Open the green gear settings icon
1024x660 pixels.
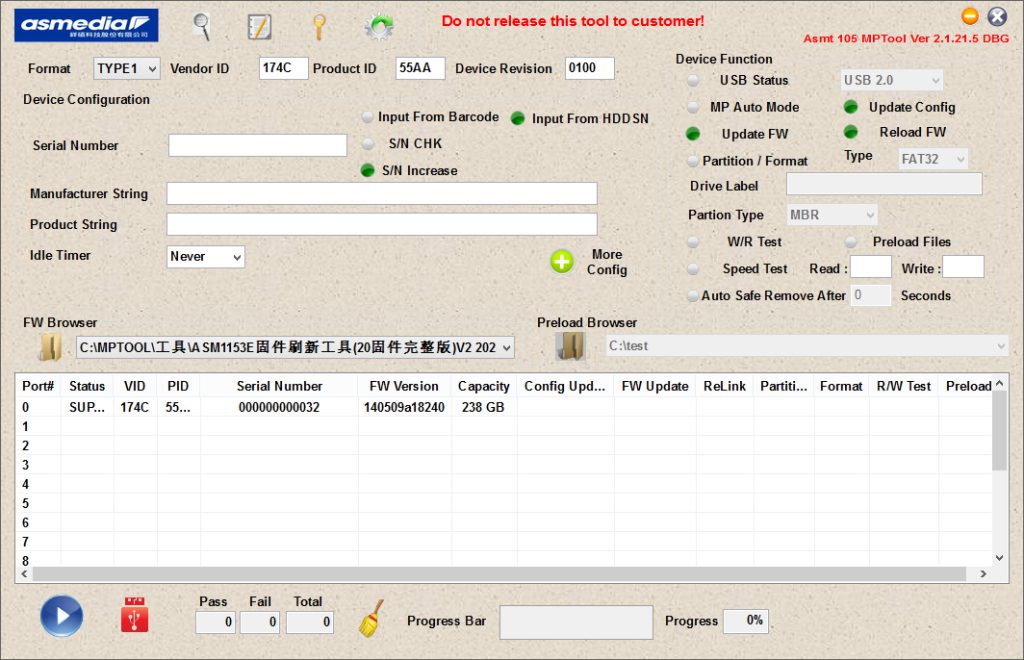tap(378, 27)
